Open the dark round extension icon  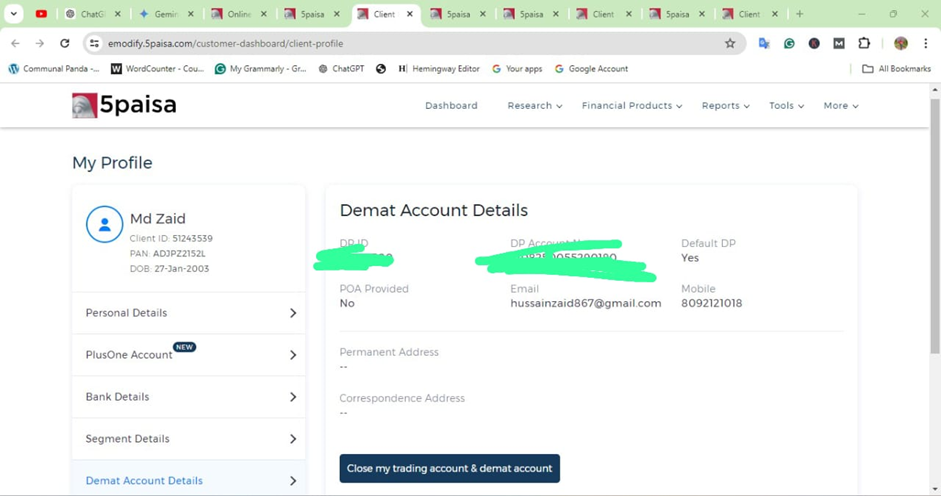814,43
